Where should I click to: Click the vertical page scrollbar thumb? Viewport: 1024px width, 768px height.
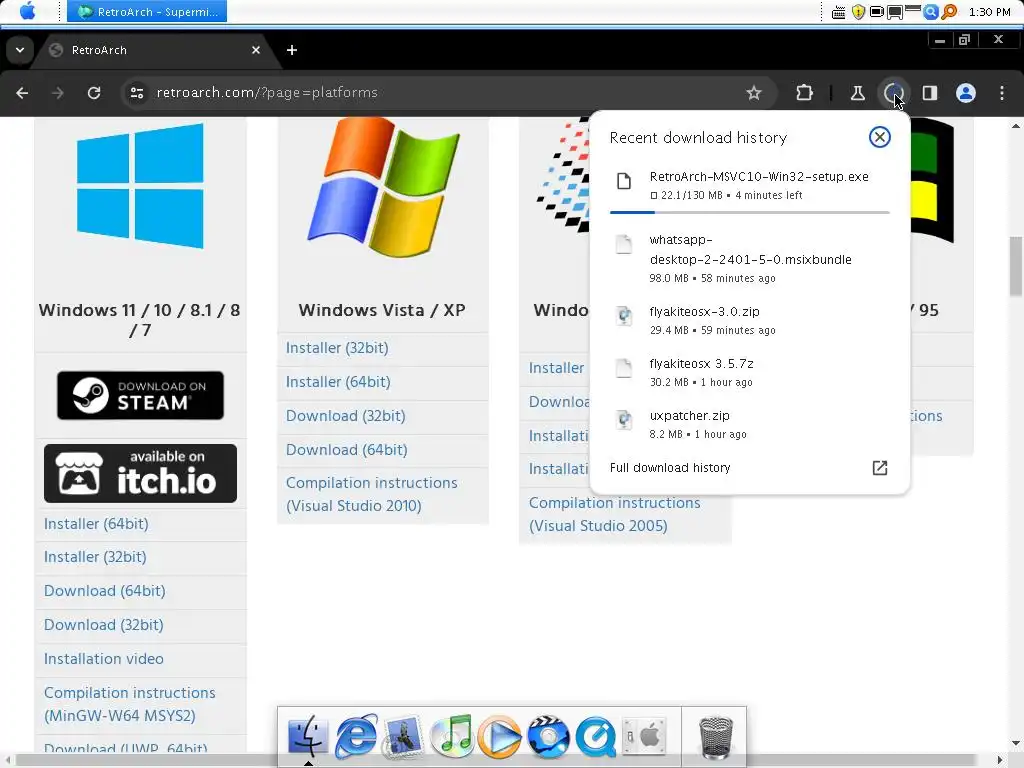(x=1016, y=266)
